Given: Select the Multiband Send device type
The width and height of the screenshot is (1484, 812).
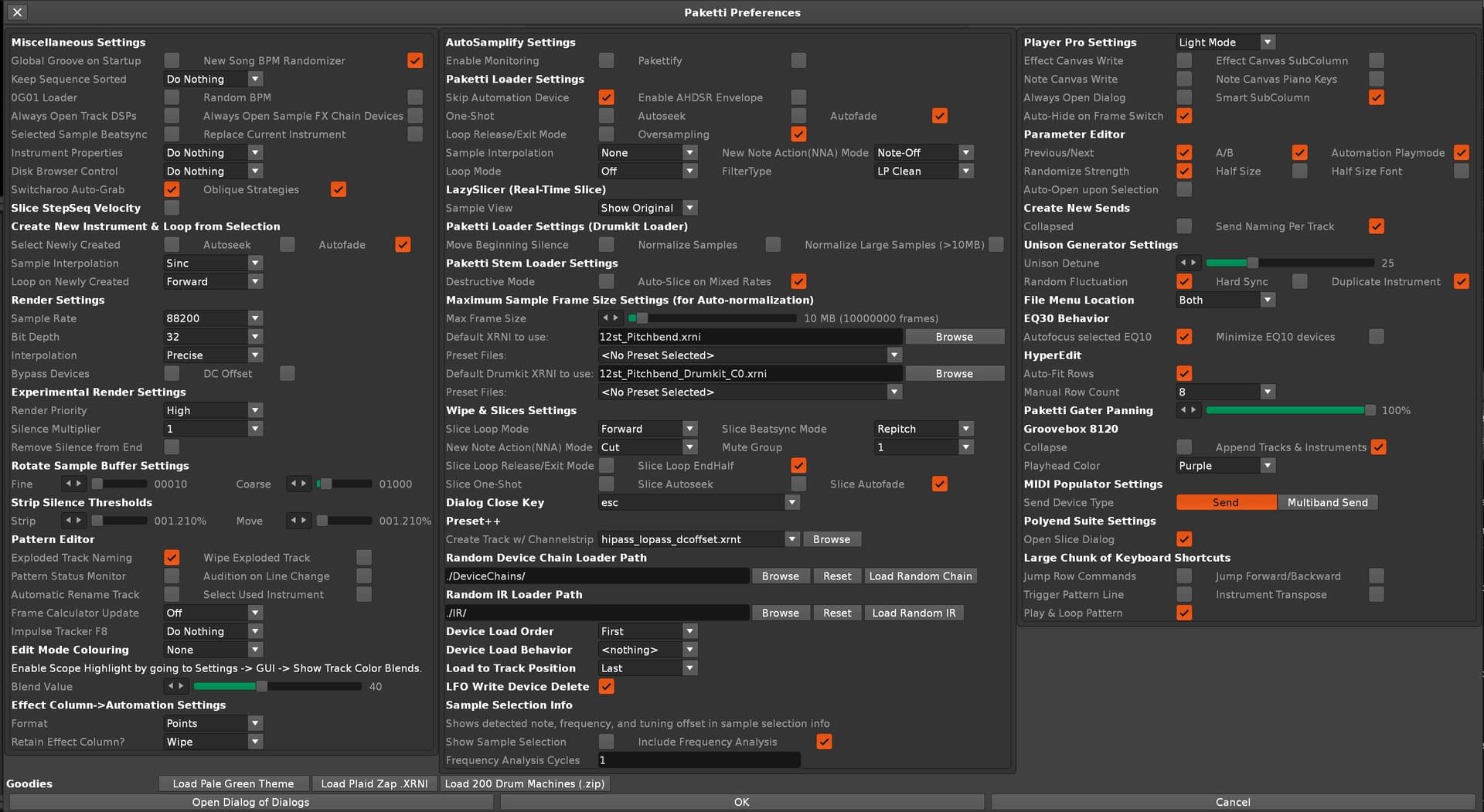Looking at the screenshot, I should coord(1326,502).
